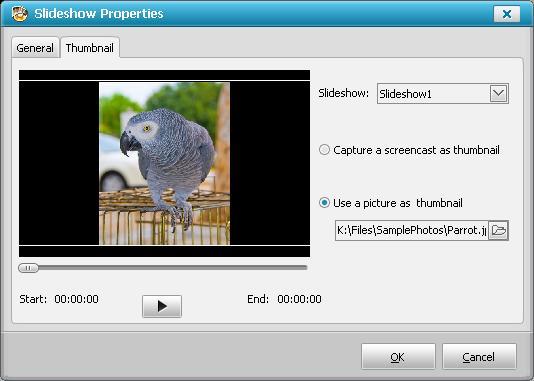Click the Slideshow1 combo box text
Image resolution: width=534 pixels, height=381 pixels.
pyautogui.click(x=405, y=94)
